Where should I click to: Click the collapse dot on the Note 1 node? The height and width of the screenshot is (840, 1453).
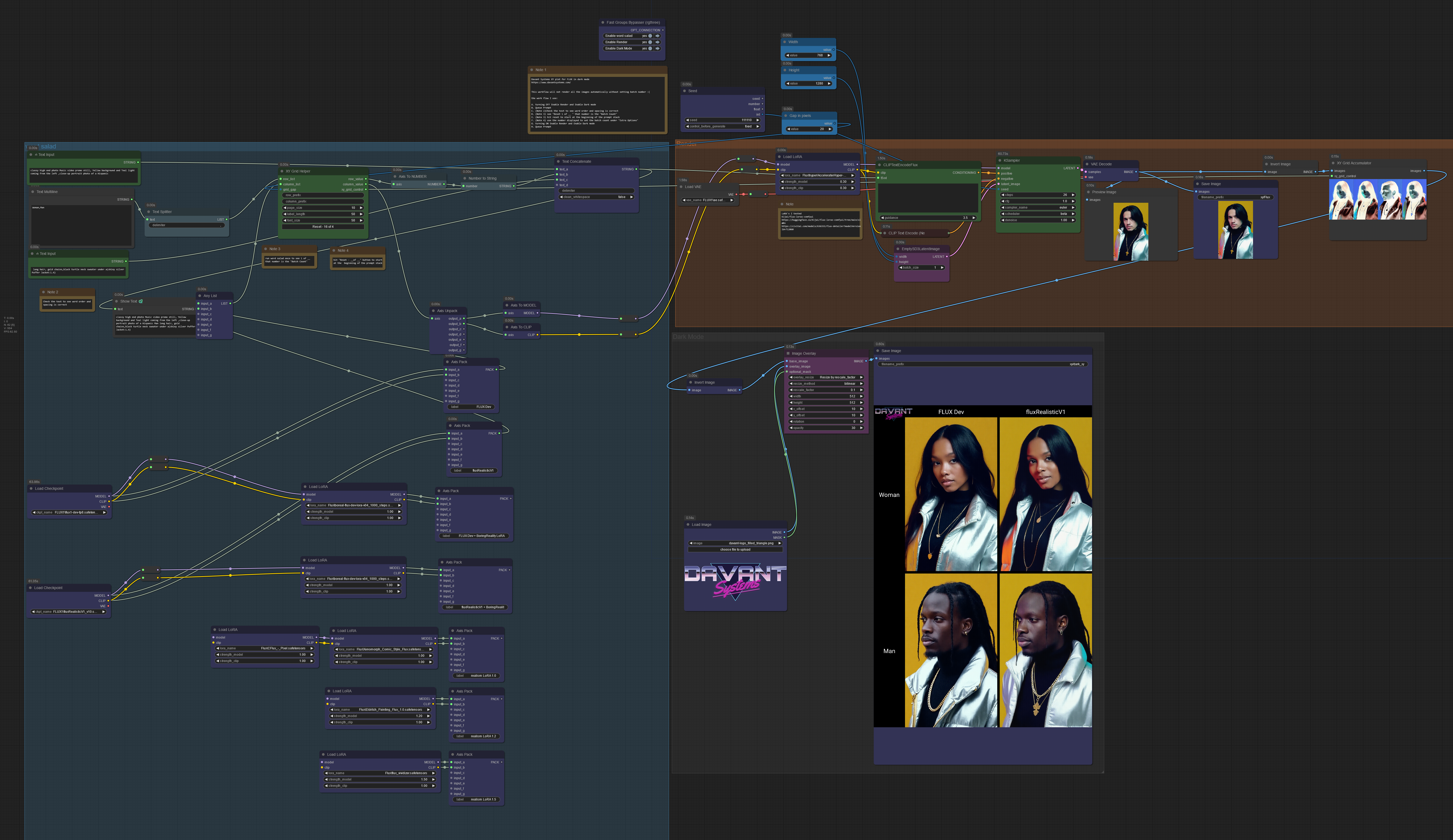(532, 70)
